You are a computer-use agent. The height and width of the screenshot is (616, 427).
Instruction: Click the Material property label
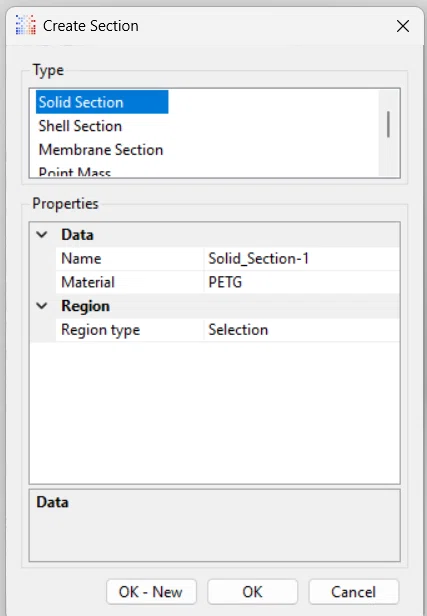pos(88,282)
